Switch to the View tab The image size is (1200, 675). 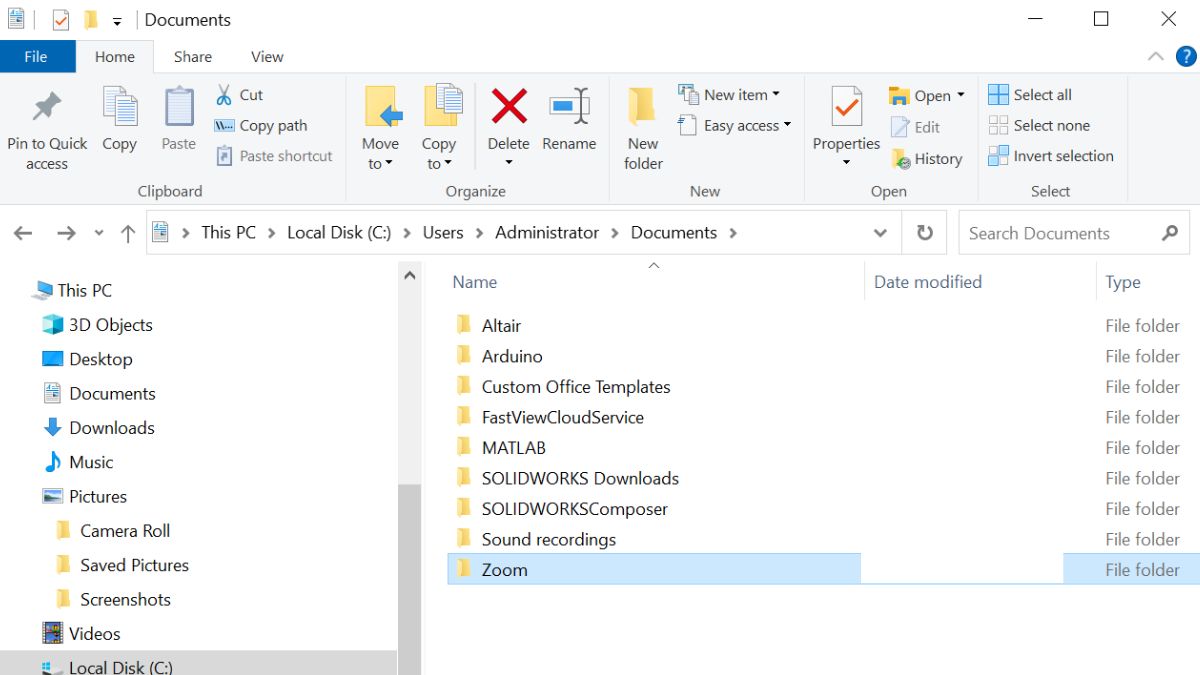pos(267,57)
